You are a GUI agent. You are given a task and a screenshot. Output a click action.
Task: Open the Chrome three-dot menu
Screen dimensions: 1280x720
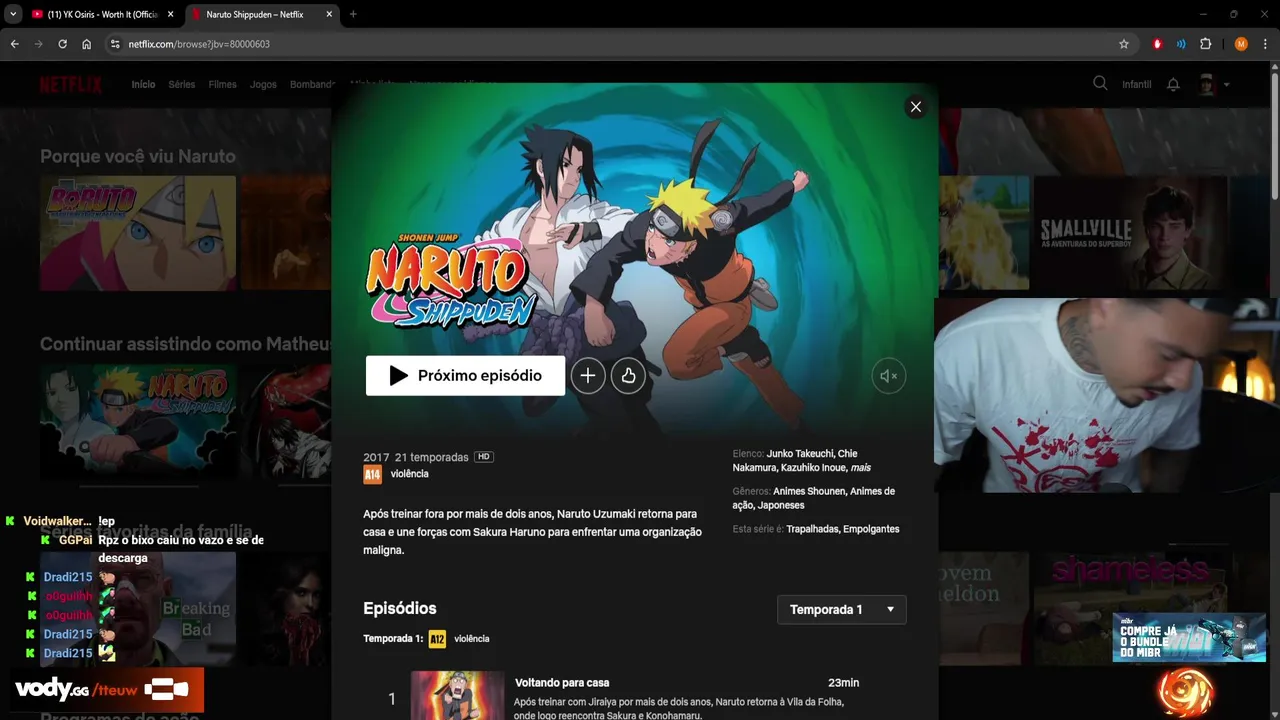pyautogui.click(x=1265, y=44)
